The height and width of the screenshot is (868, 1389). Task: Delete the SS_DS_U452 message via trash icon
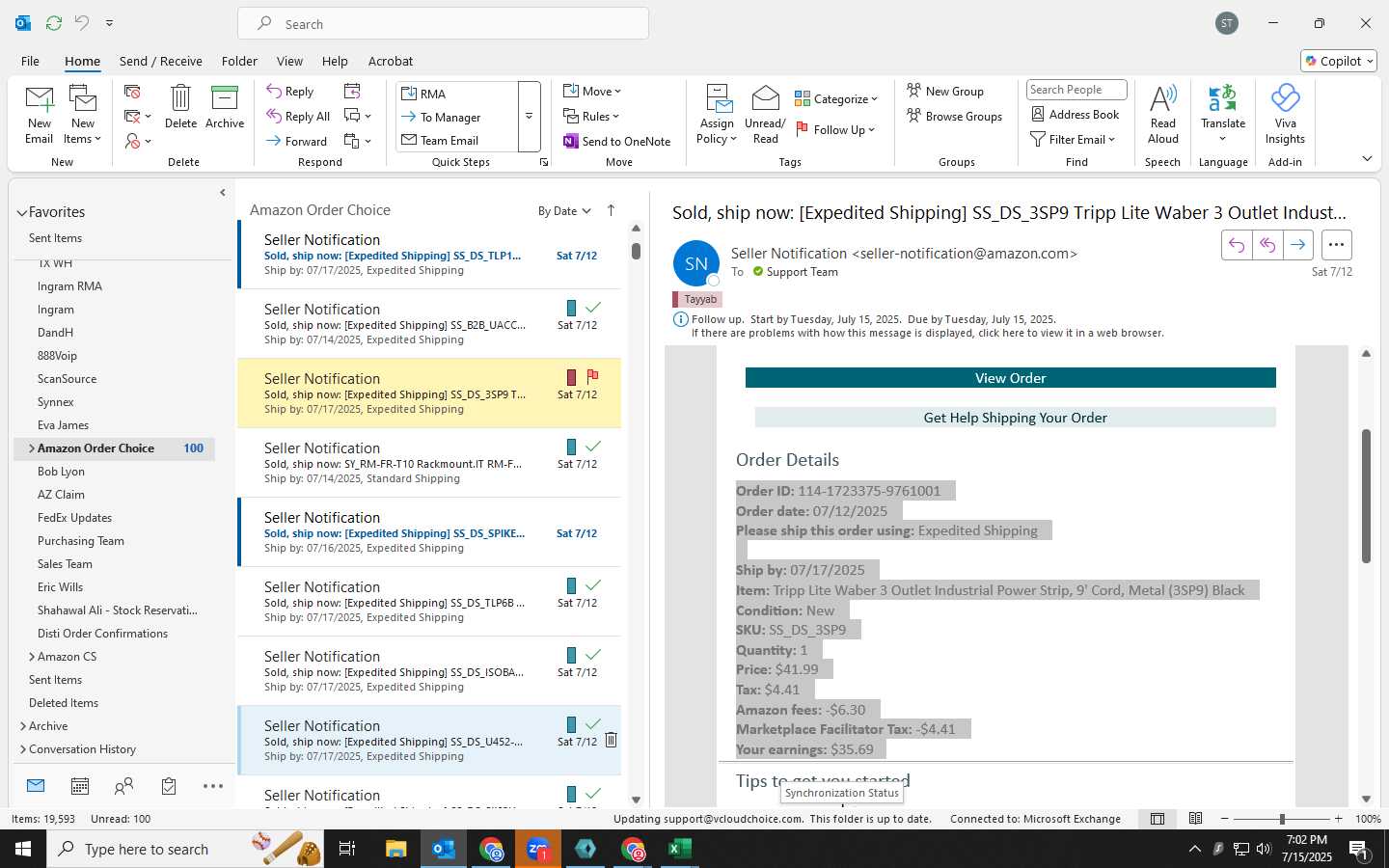(x=611, y=741)
